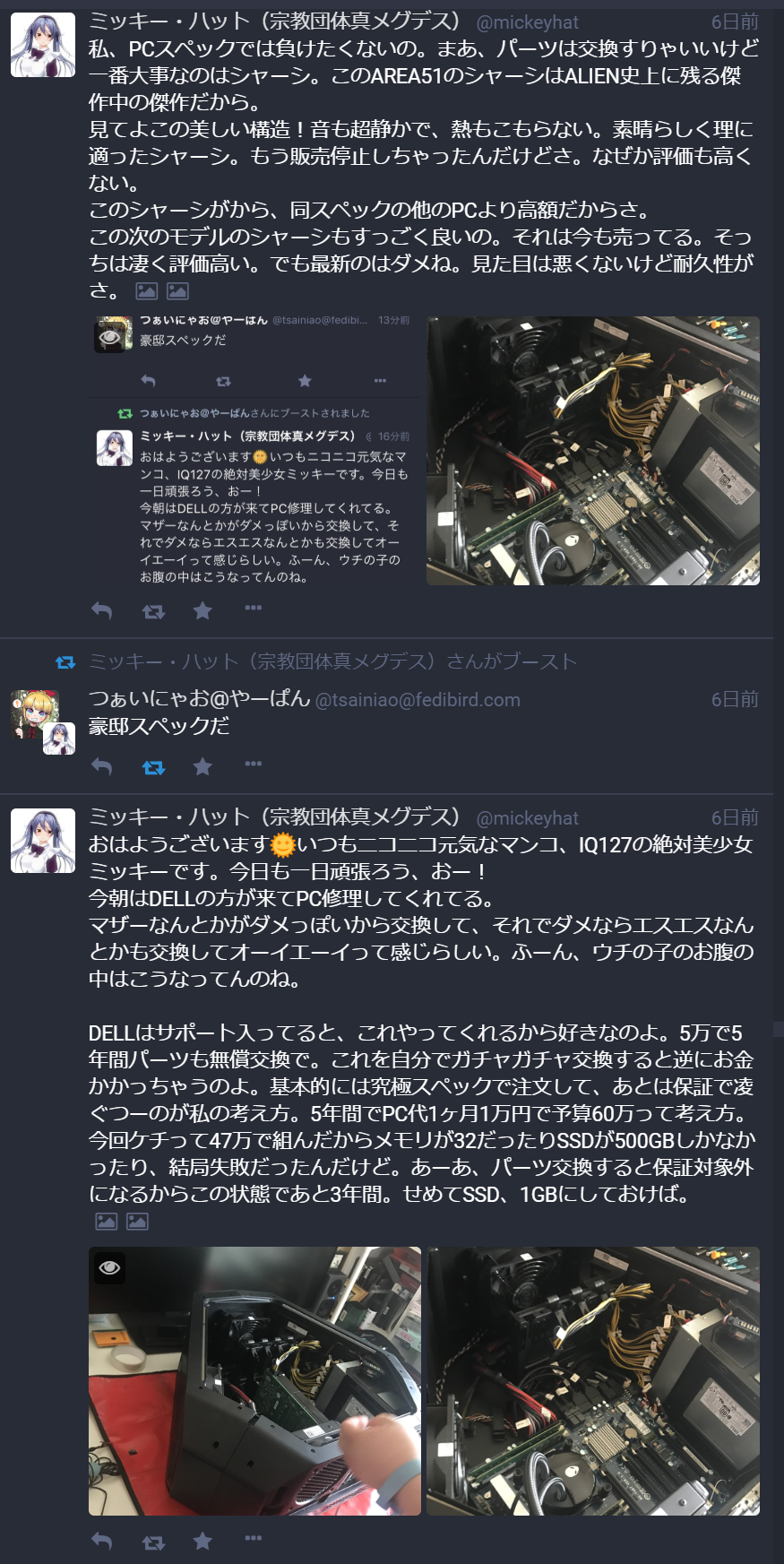Image resolution: width=784 pixels, height=1564 pixels.
Task: Toggle the eye icon to hide bottom media
Action: pyautogui.click(x=110, y=1267)
